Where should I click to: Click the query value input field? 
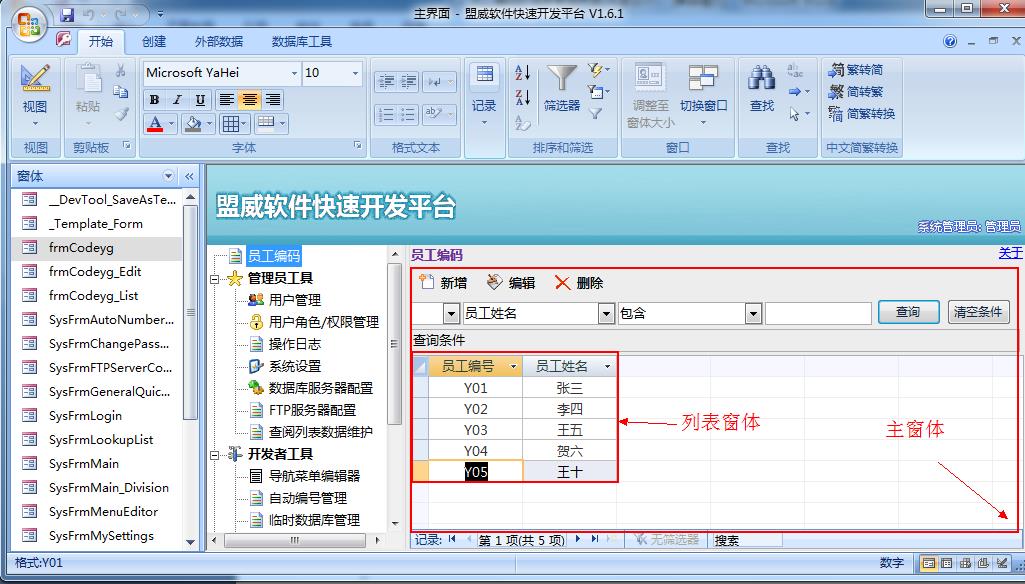[818, 314]
